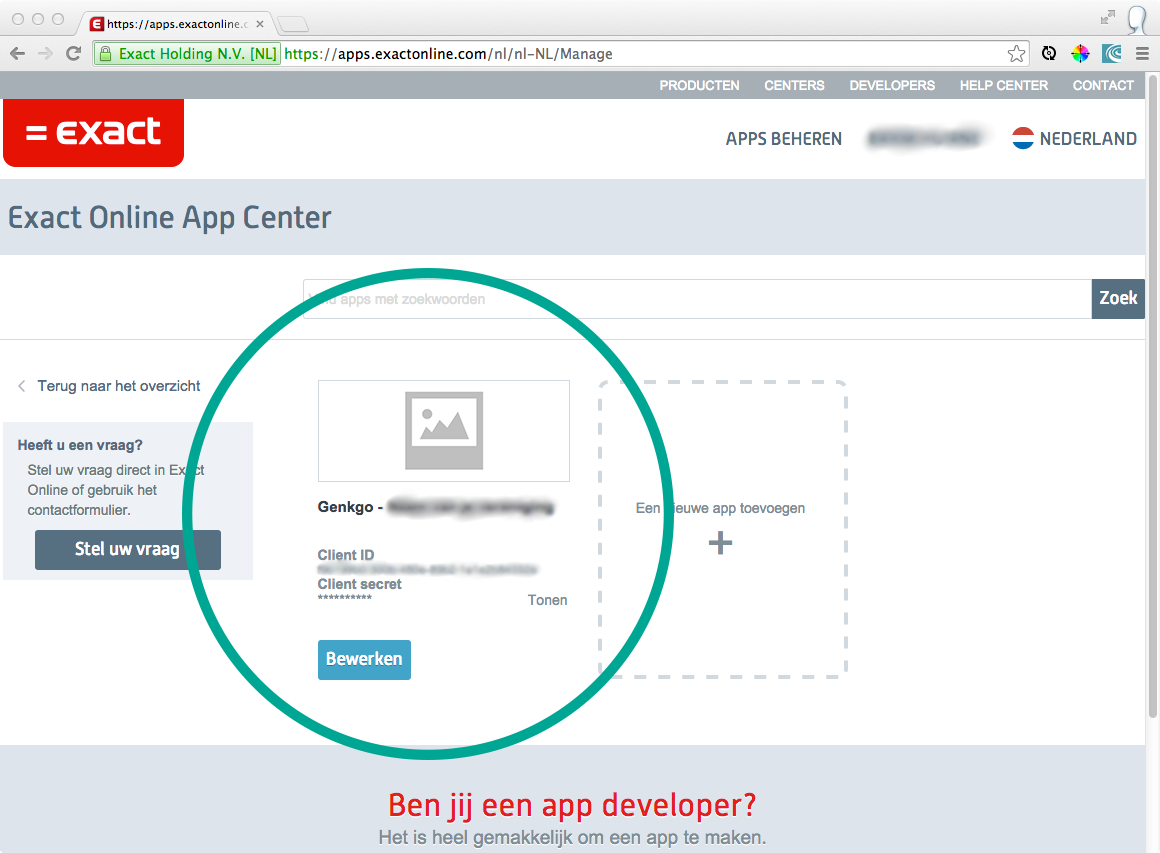This screenshot has height=853, width=1160.
Task: Open the Chrome hamburger menu
Action: click(1142, 53)
